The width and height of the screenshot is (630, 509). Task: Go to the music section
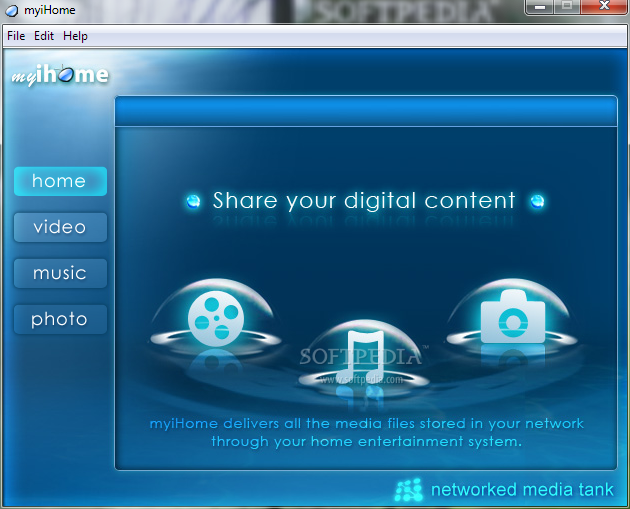[60, 273]
